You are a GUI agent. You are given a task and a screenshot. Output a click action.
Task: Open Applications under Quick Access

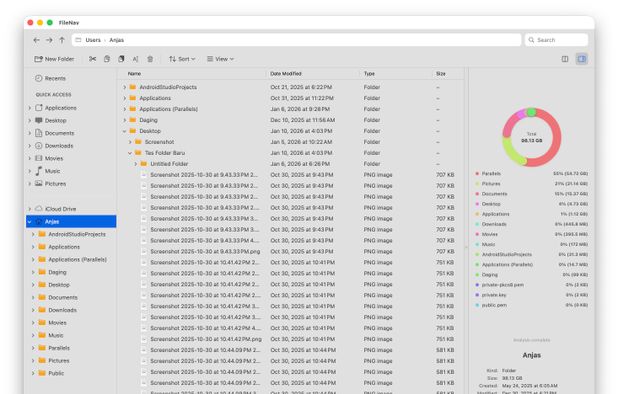(x=56, y=108)
